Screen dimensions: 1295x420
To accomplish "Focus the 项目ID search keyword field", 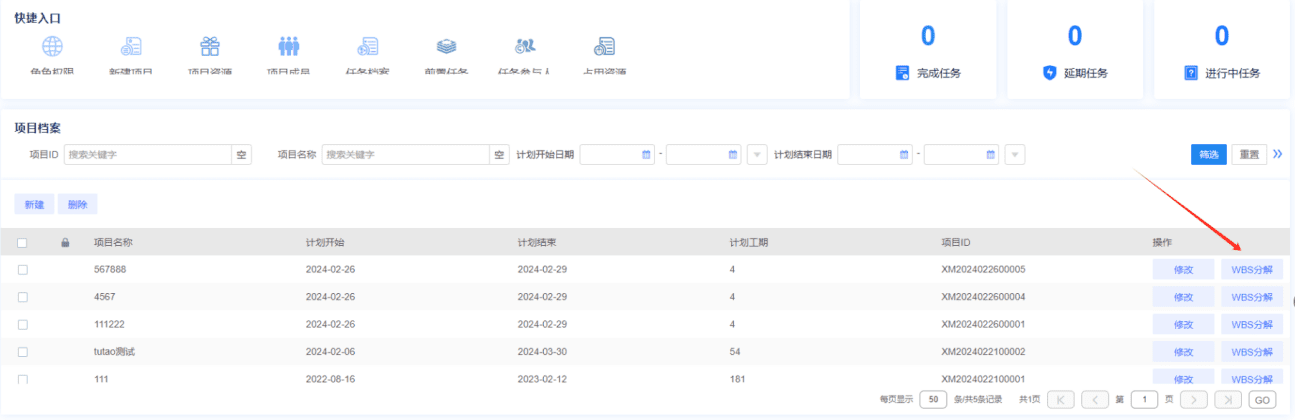I will tap(148, 155).
